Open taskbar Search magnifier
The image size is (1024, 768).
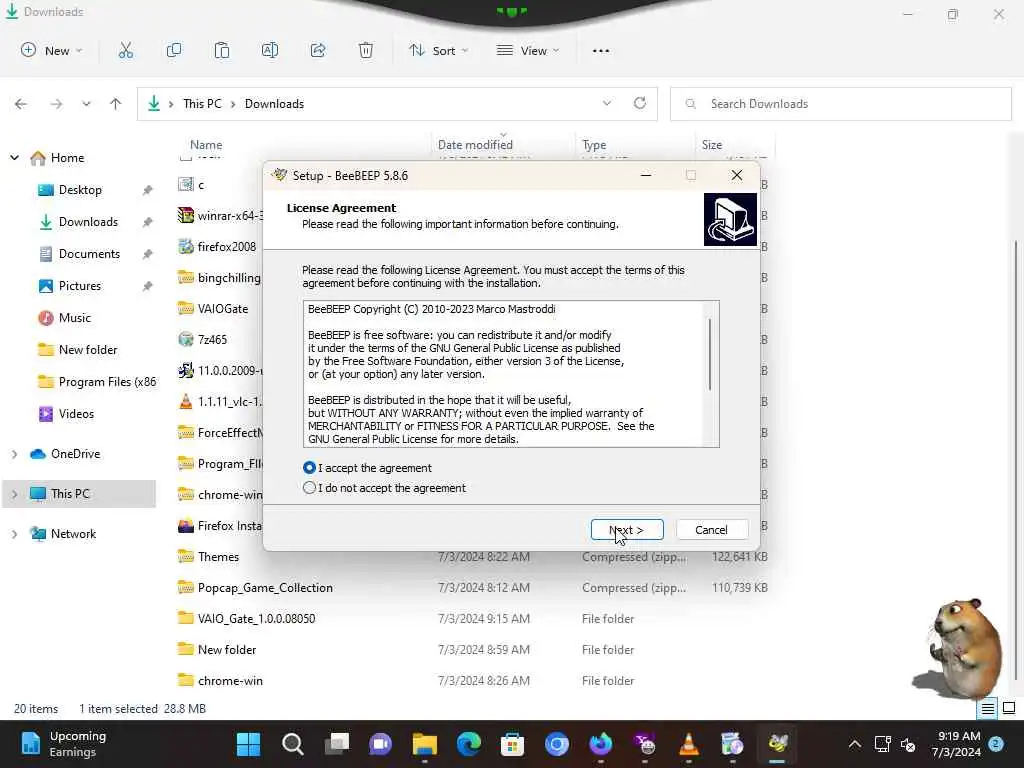pyautogui.click(x=293, y=744)
